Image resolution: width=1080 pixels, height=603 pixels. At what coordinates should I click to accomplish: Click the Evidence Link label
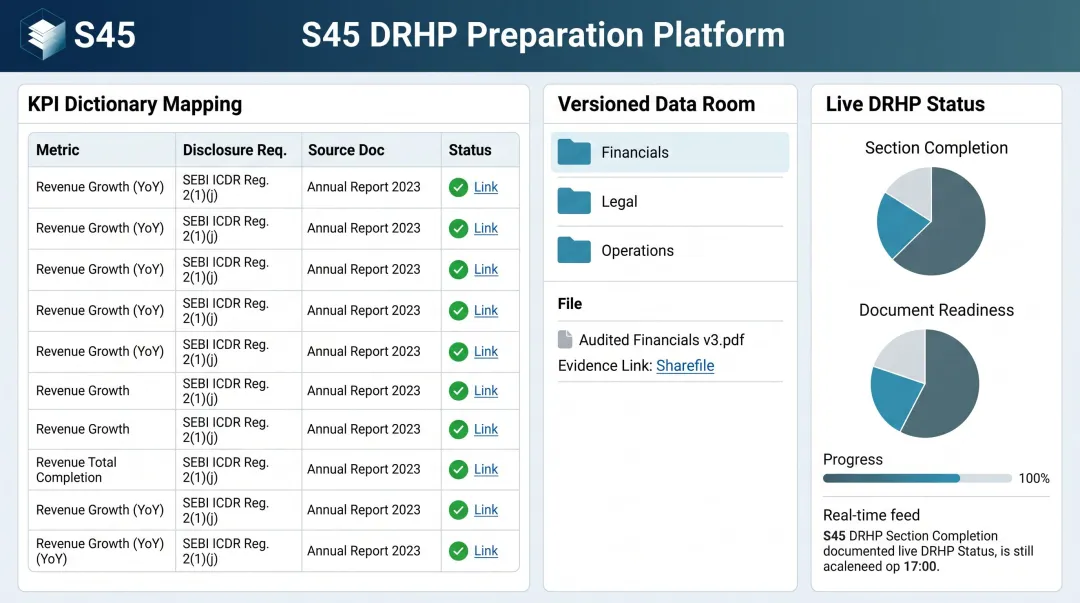[605, 365]
